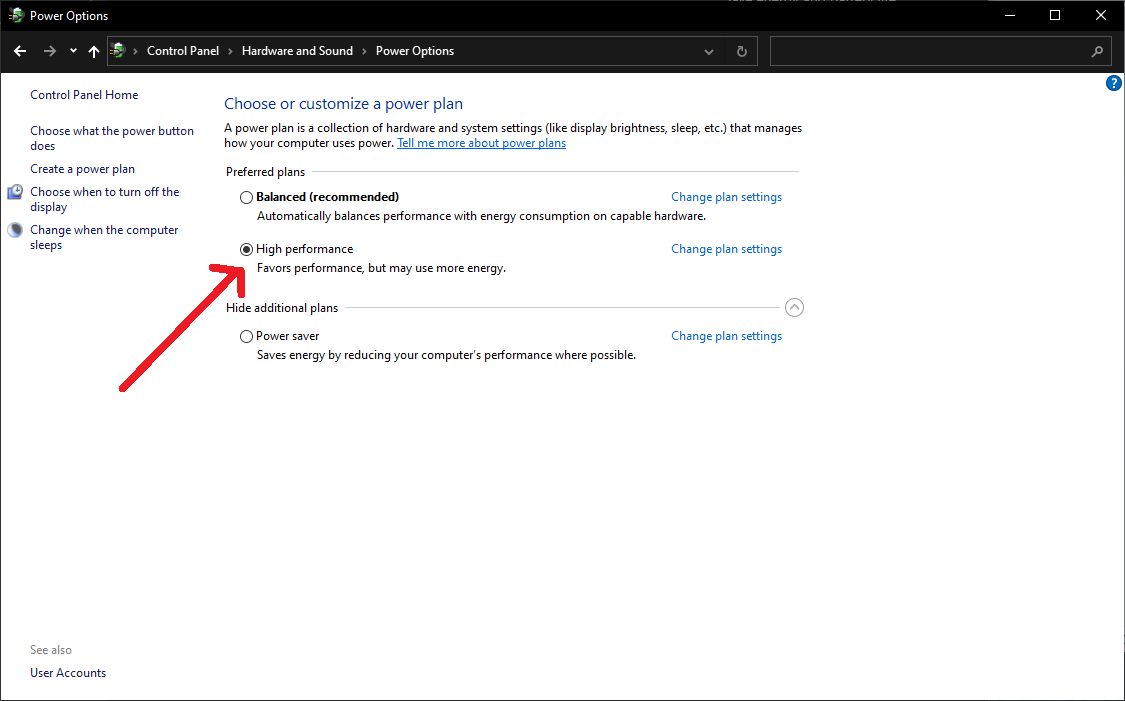The width and height of the screenshot is (1125, 701).
Task: Go up one folder level arrow
Action: click(94, 51)
